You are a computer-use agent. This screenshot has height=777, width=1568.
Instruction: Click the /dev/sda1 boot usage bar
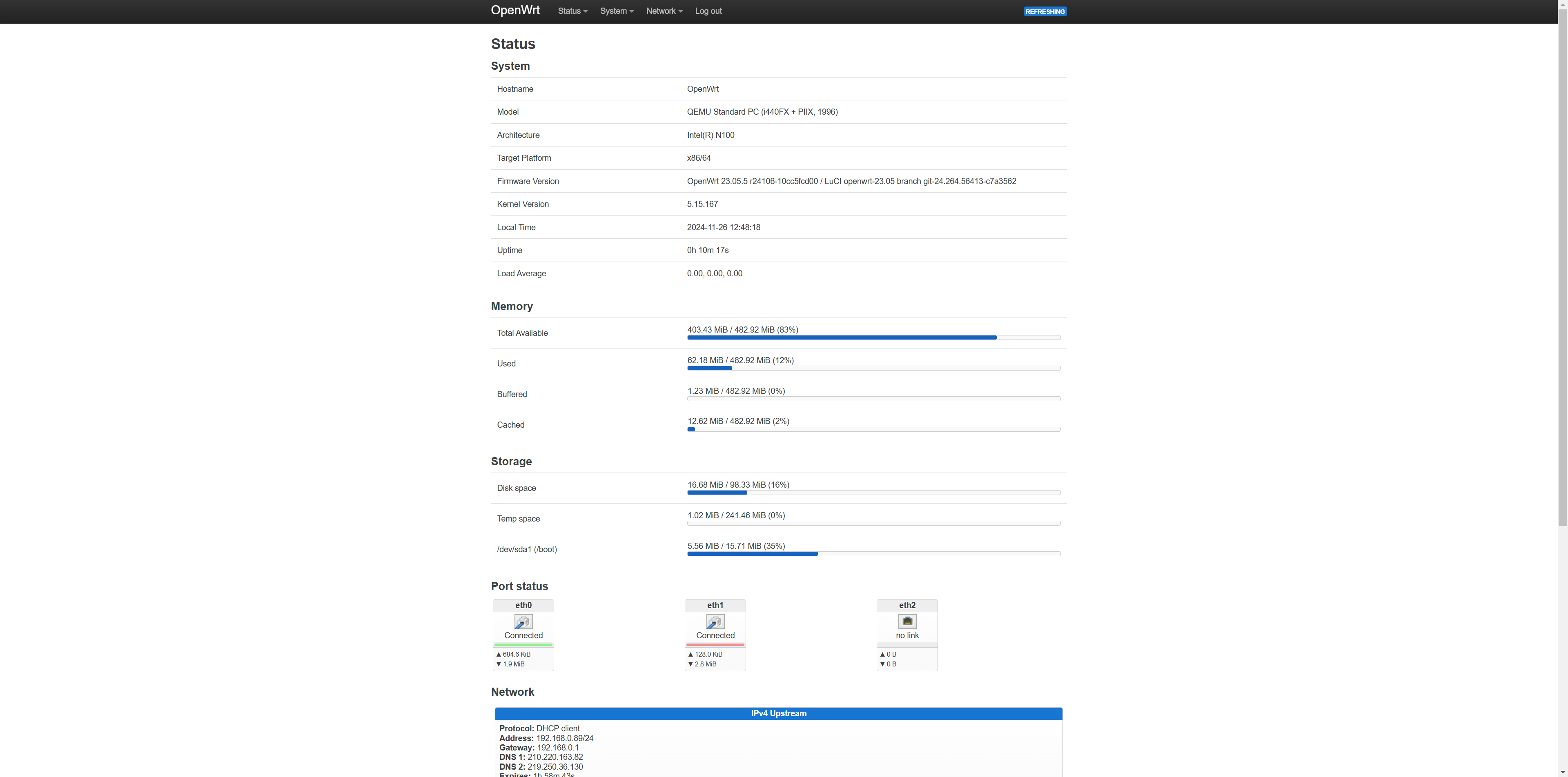[x=873, y=554]
